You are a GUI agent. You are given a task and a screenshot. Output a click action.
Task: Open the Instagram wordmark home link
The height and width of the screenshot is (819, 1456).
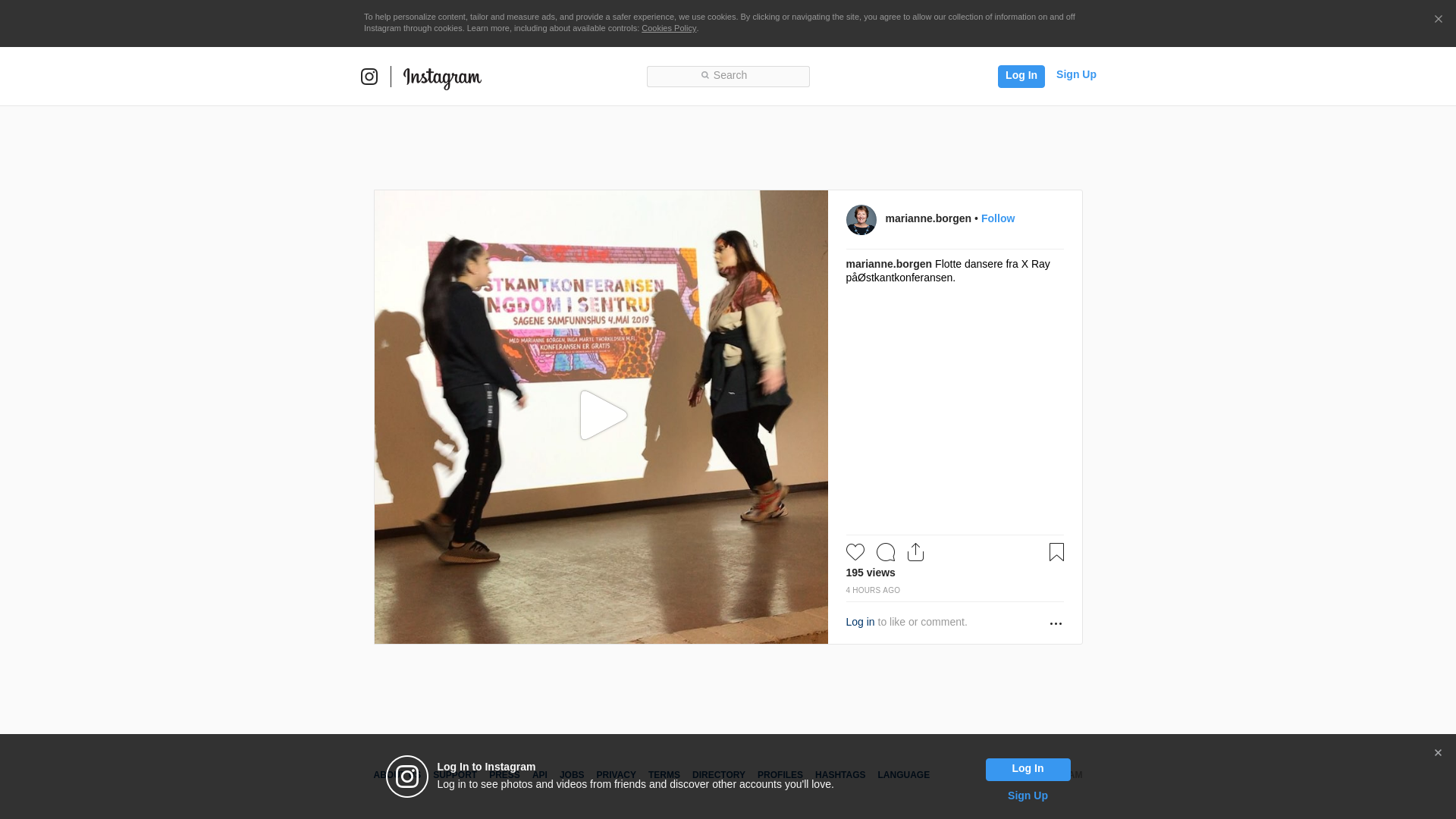coord(442,78)
